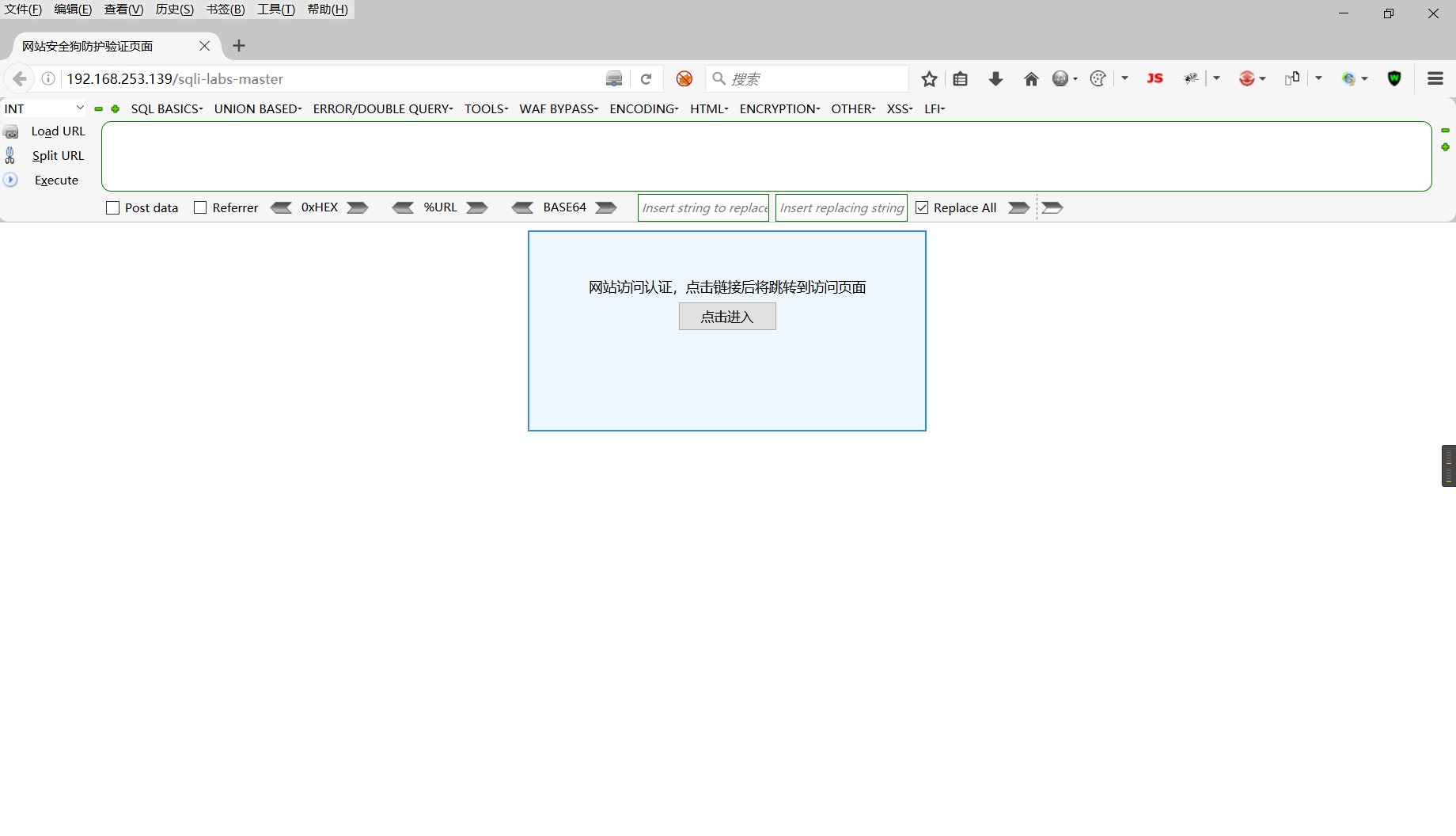Image resolution: width=1456 pixels, height=836 pixels.
Task: Click the Execute play icon
Action: coord(10,180)
